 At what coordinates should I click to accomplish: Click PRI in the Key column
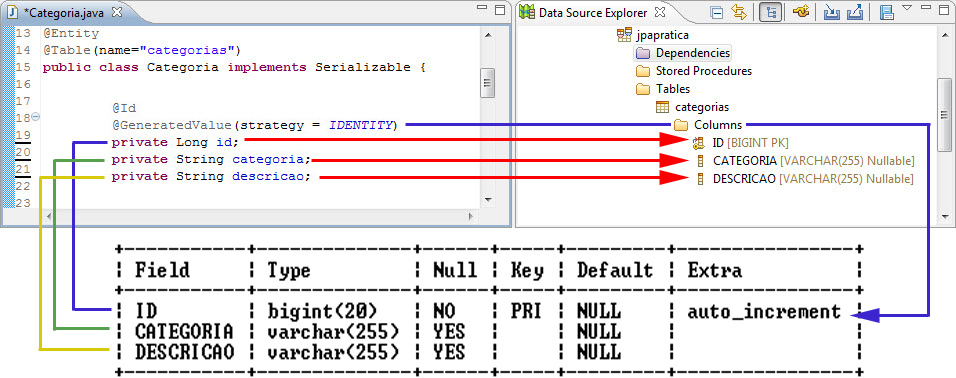[x=527, y=311]
